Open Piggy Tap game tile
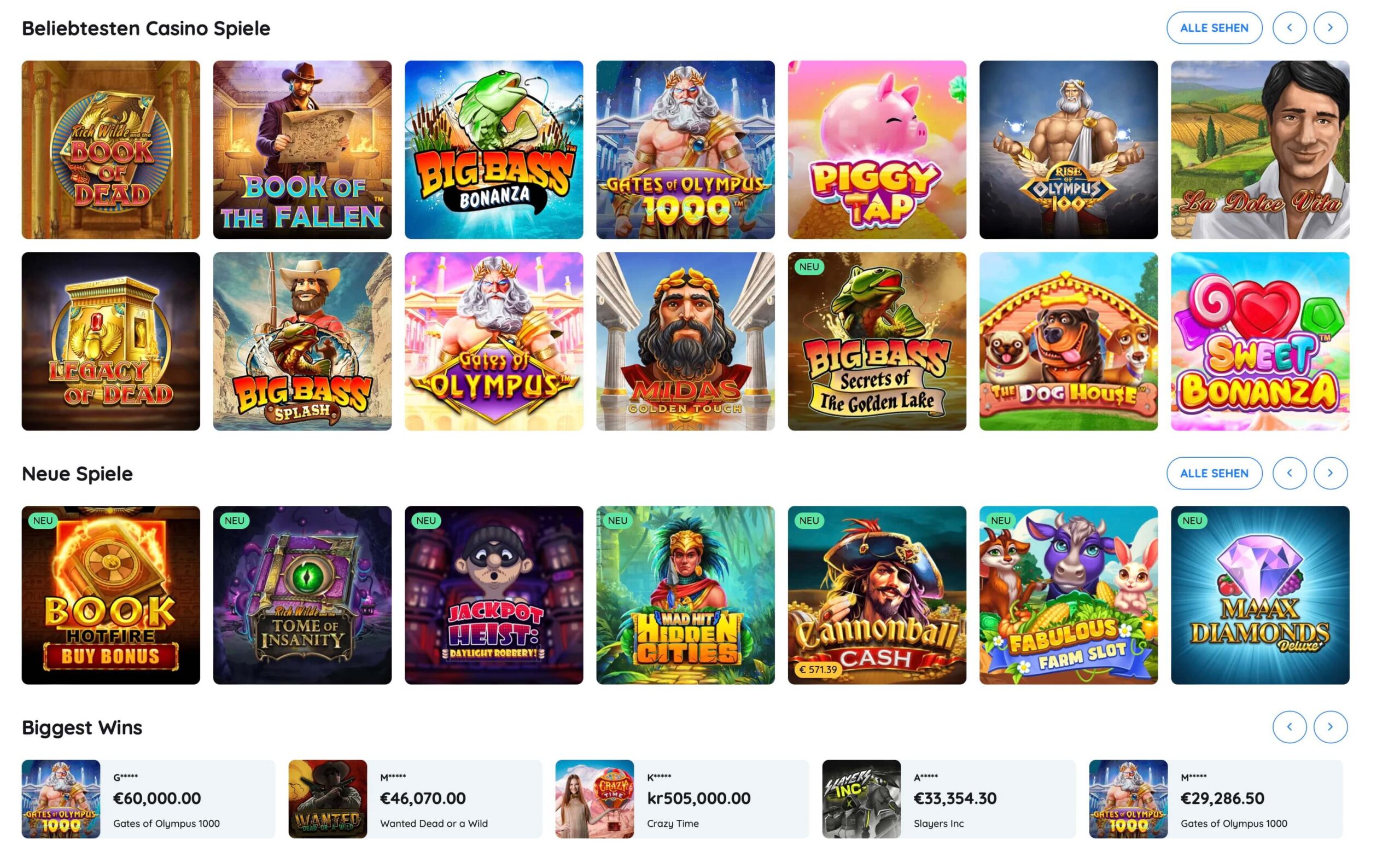1400x863 pixels. pos(877,149)
